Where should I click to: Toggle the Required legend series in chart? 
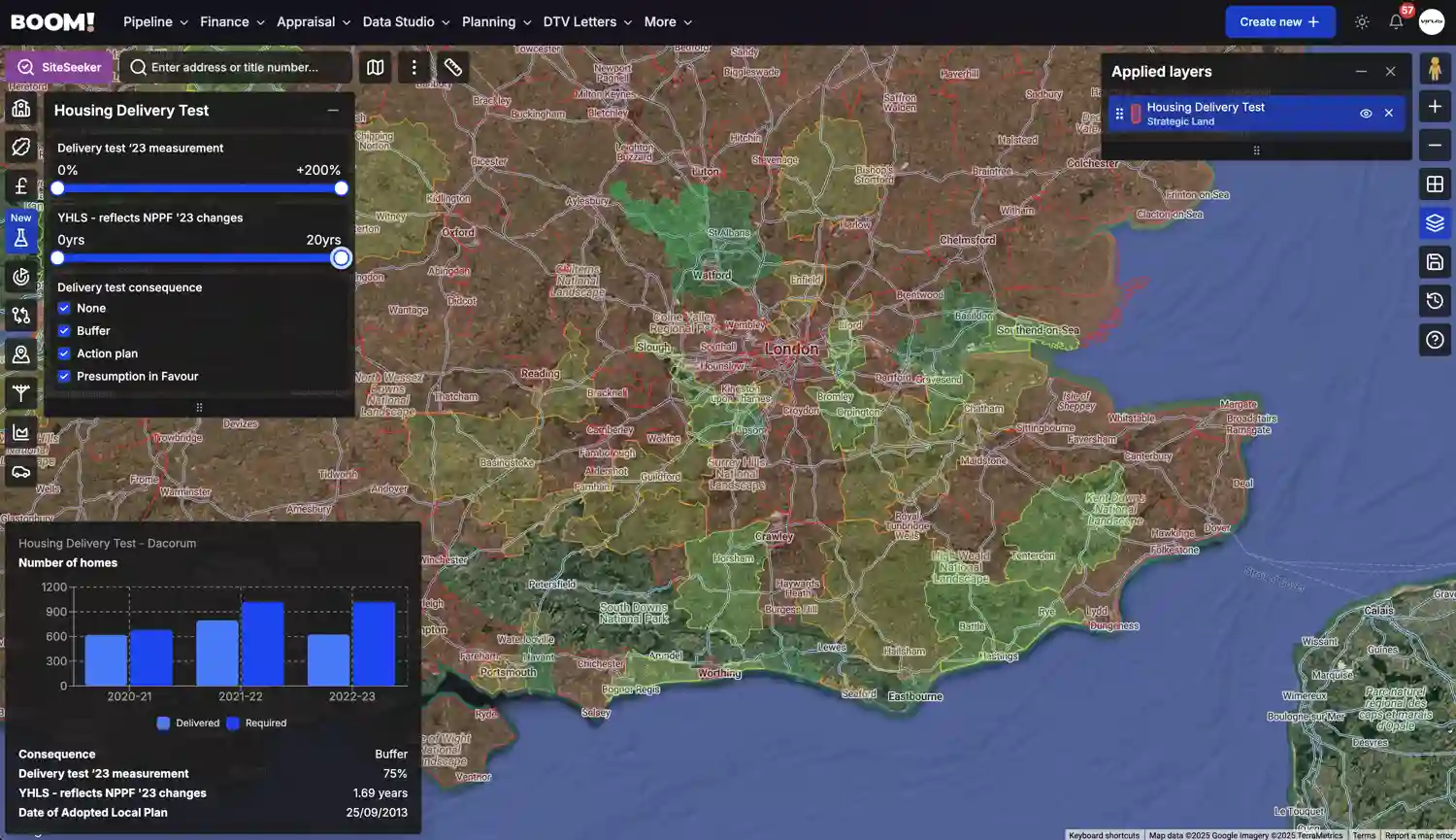(x=256, y=723)
